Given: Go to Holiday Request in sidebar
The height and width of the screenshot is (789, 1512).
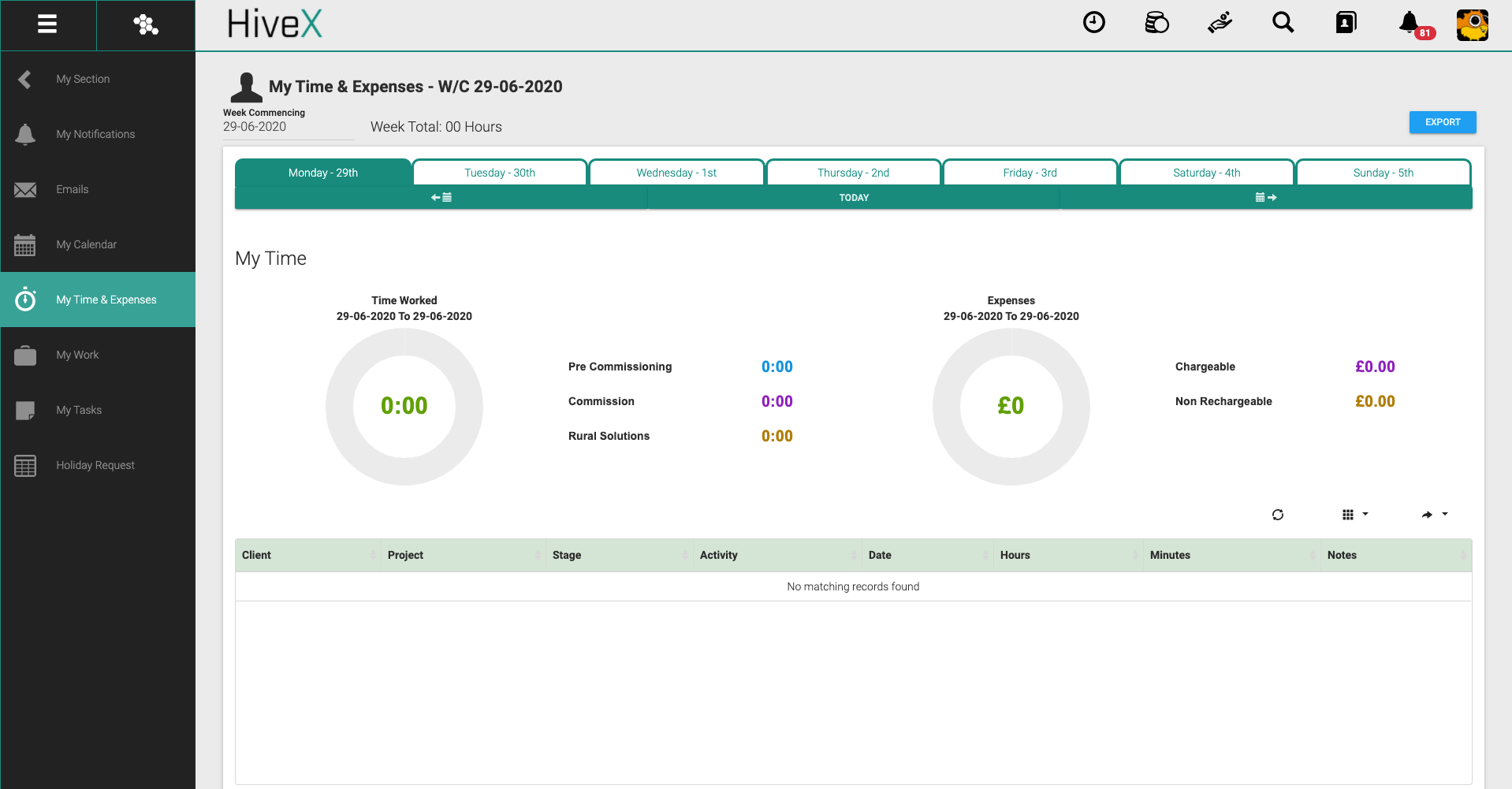Looking at the screenshot, I should coord(95,465).
